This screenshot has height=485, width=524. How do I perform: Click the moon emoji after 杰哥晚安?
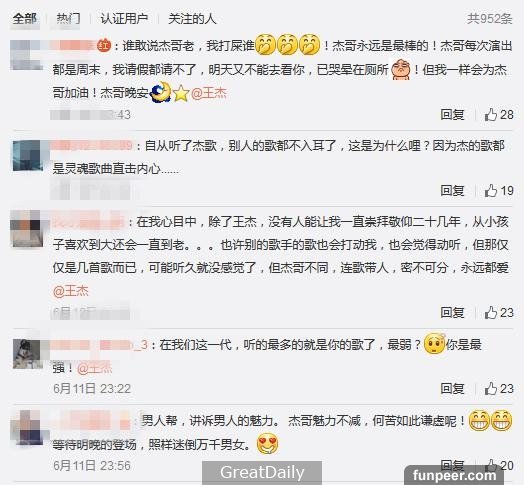coord(161,92)
